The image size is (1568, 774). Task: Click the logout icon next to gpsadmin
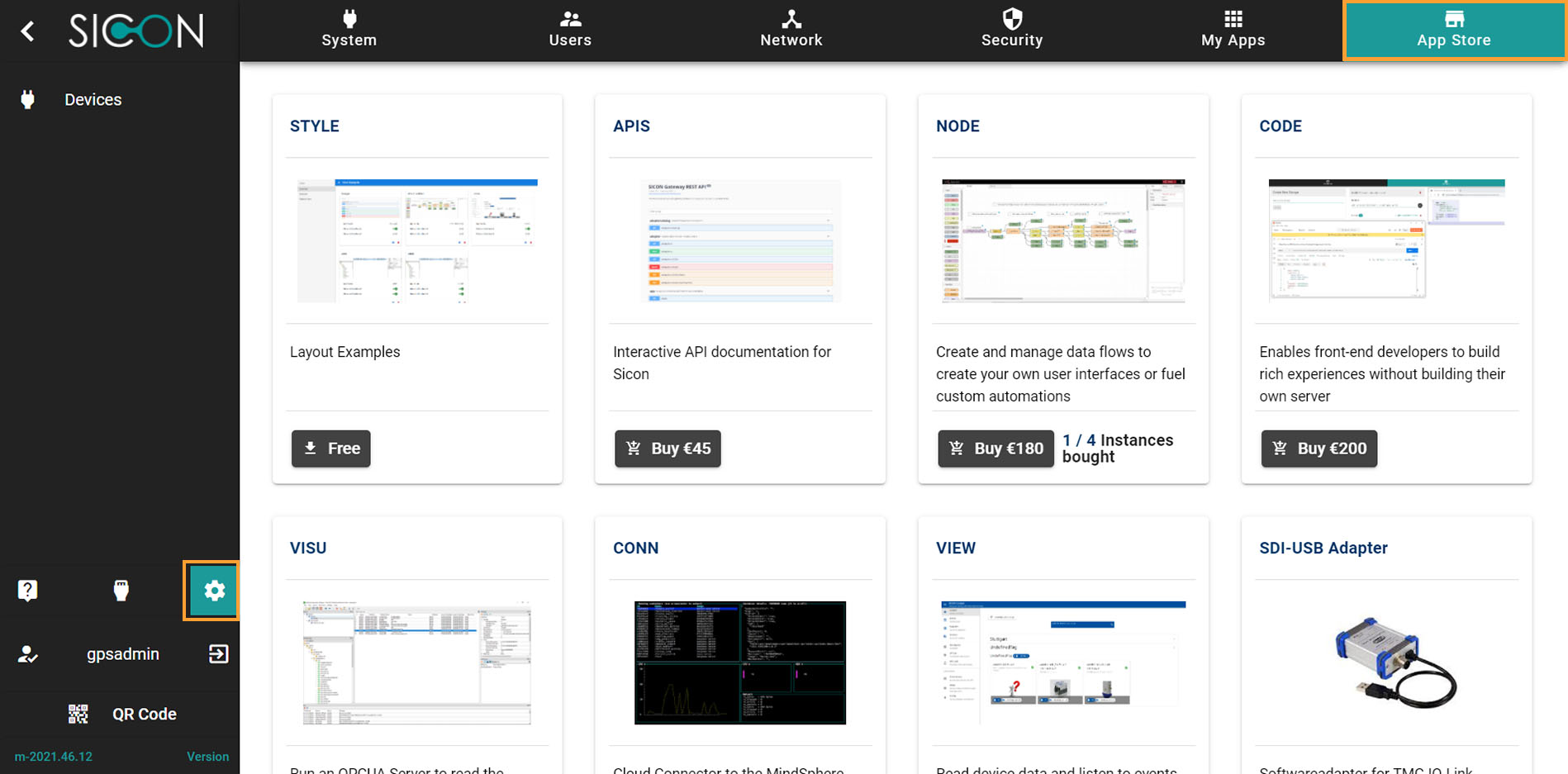point(218,654)
